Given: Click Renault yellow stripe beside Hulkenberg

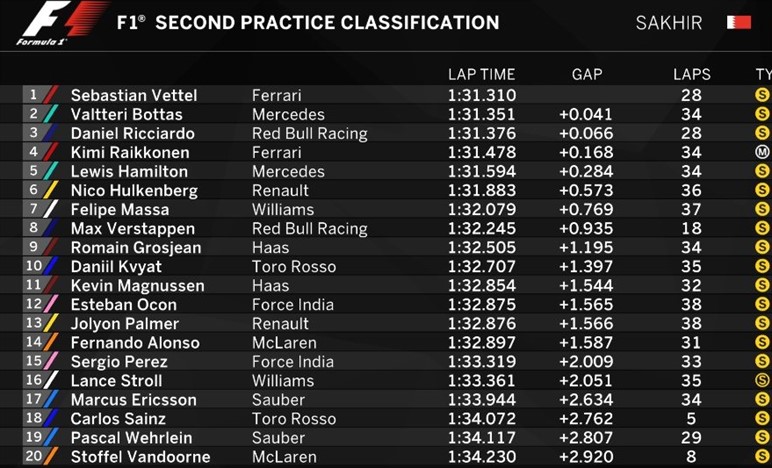Looking at the screenshot, I should point(52,190).
